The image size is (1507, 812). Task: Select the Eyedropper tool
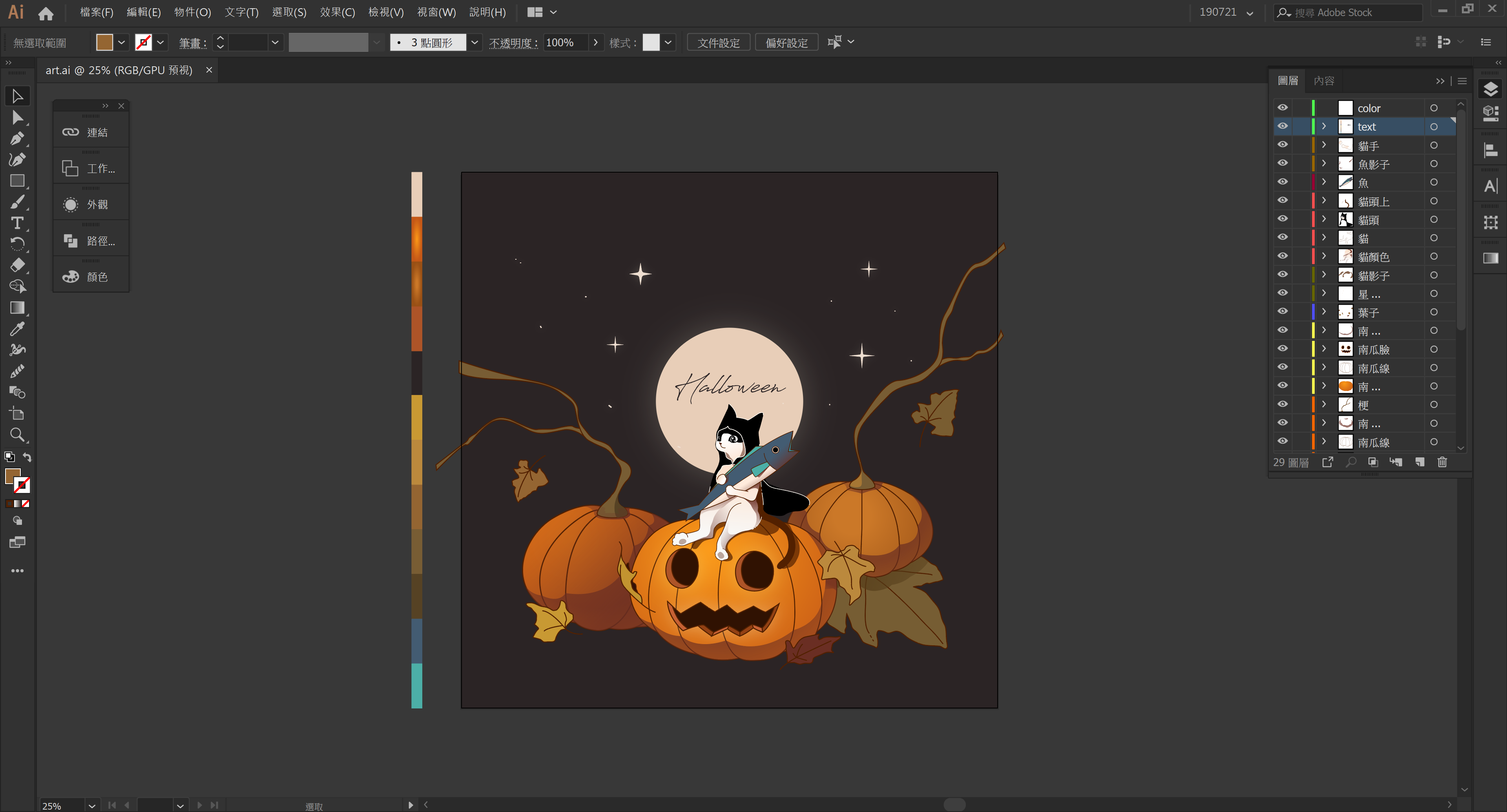[17, 329]
